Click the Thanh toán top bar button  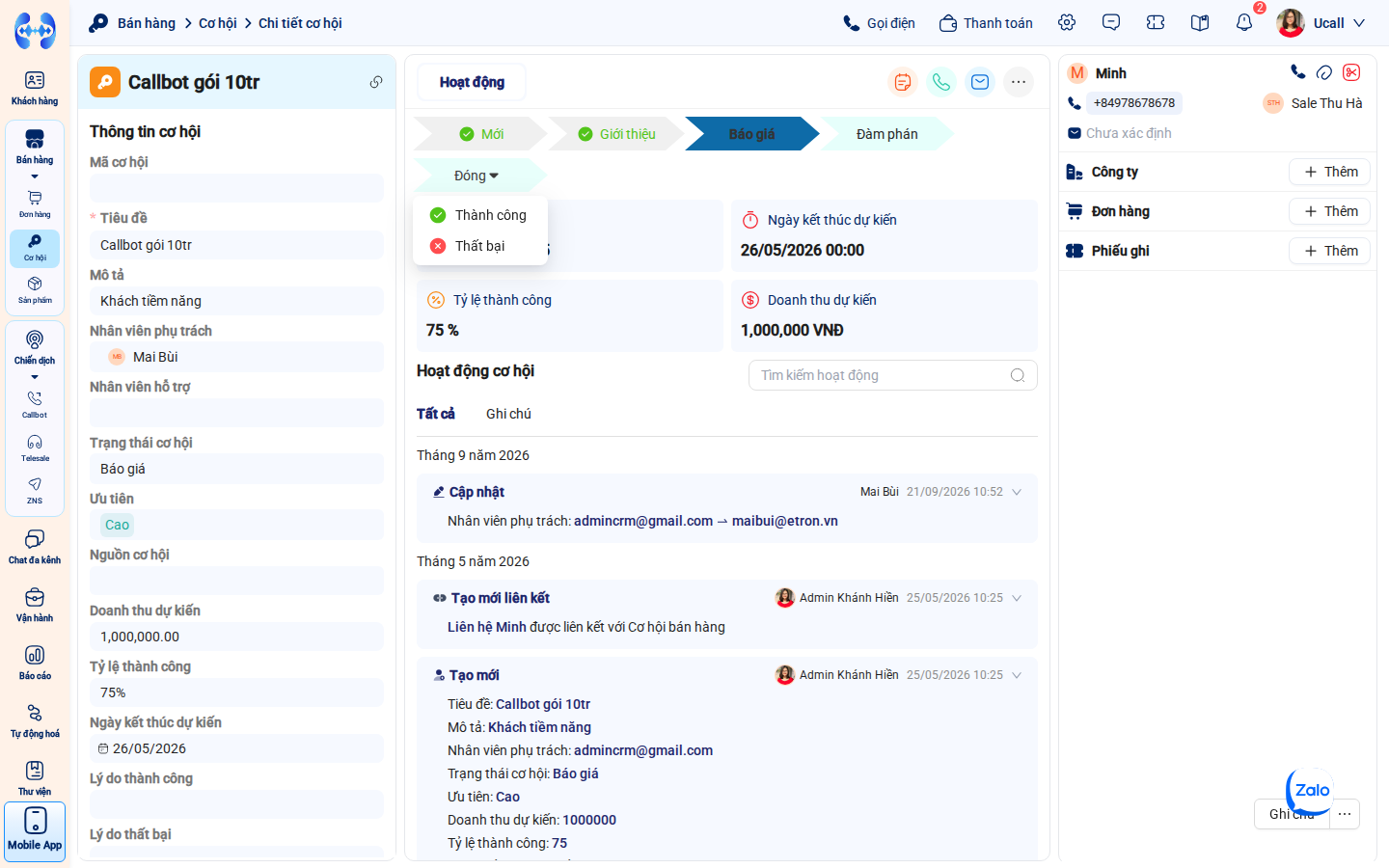click(986, 23)
